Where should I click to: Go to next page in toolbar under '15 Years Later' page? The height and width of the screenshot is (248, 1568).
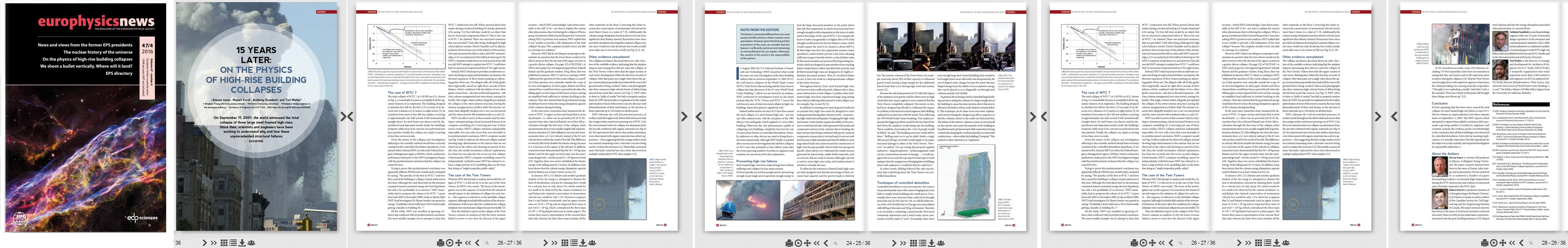(205, 243)
